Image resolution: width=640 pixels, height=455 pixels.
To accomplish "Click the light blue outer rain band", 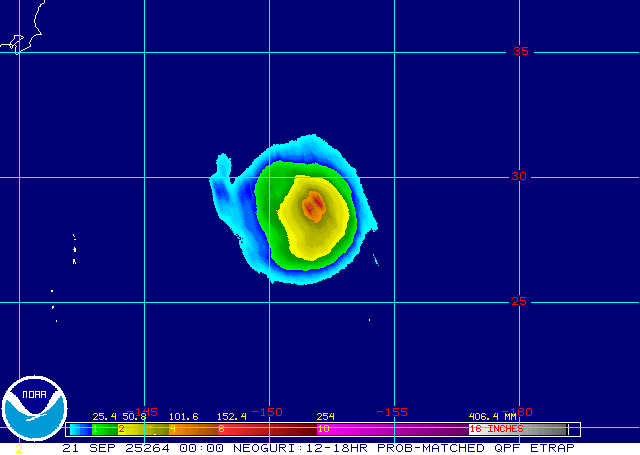I will click(228, 195).
